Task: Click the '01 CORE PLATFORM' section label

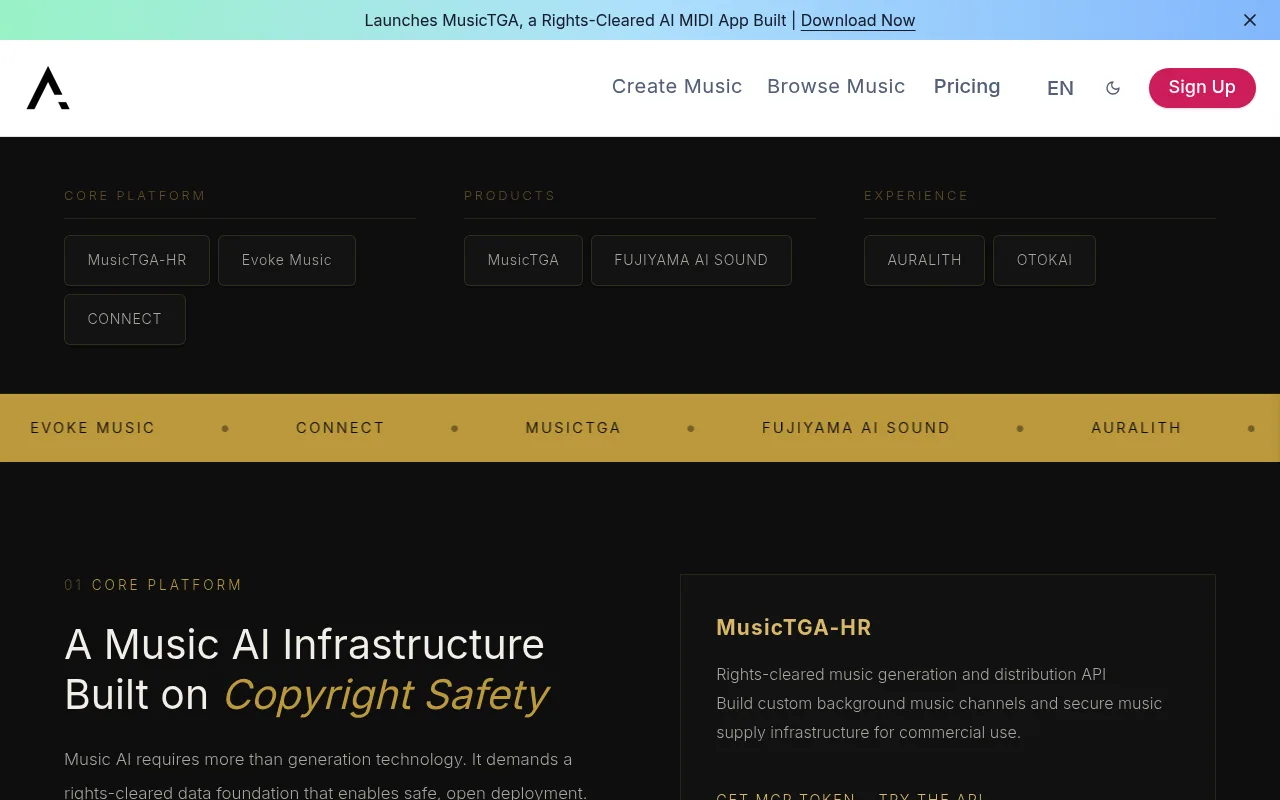Action: (x=153, y=585)
